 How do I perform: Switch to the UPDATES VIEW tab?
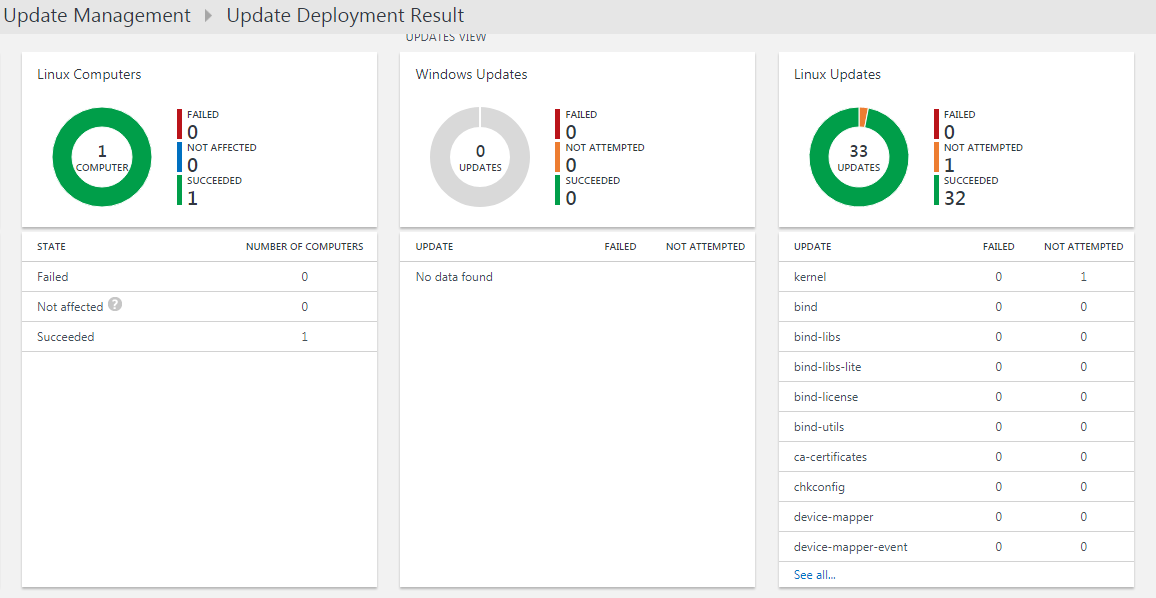445,36
